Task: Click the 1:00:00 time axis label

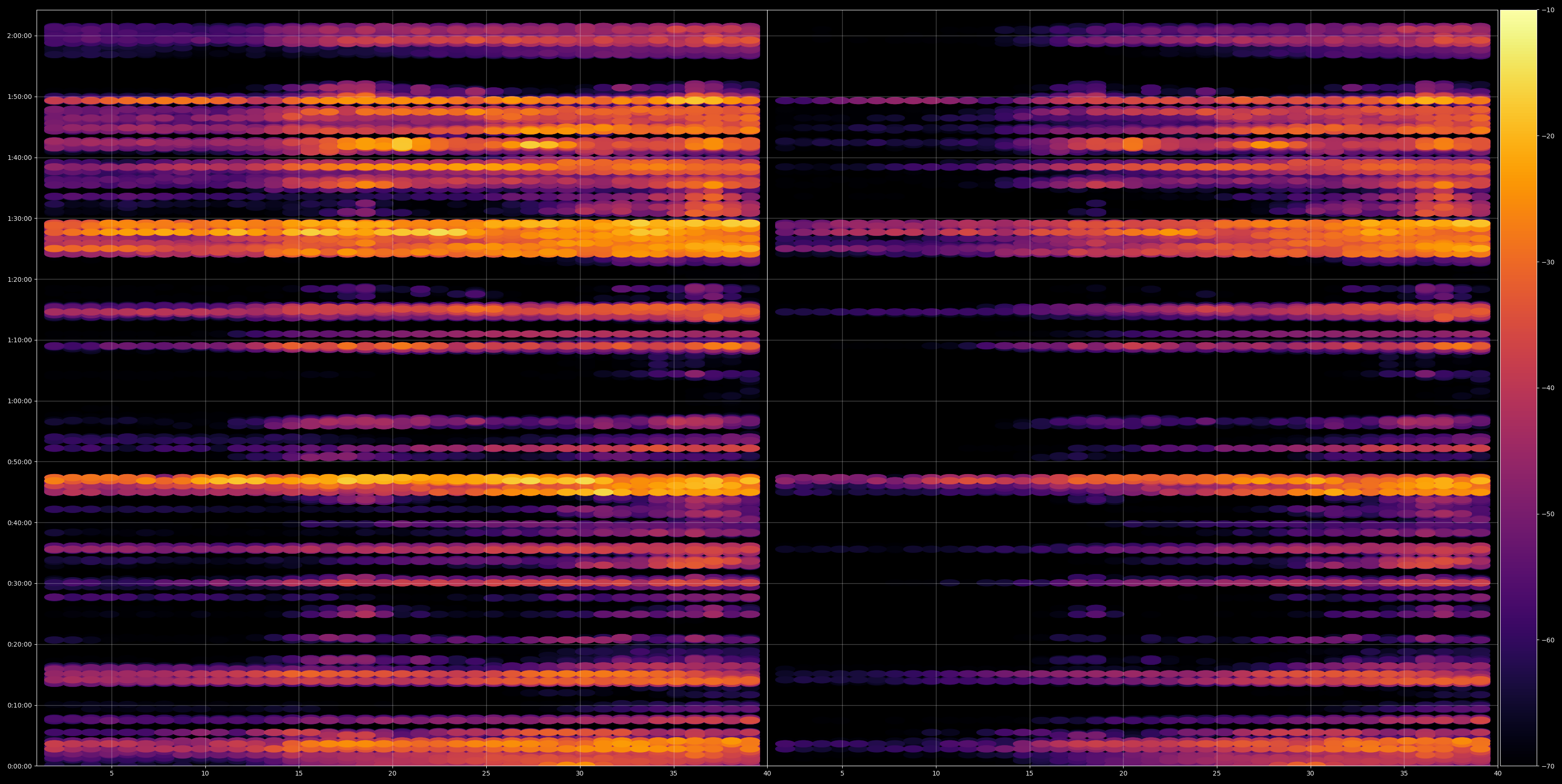Action: (19, 401)
